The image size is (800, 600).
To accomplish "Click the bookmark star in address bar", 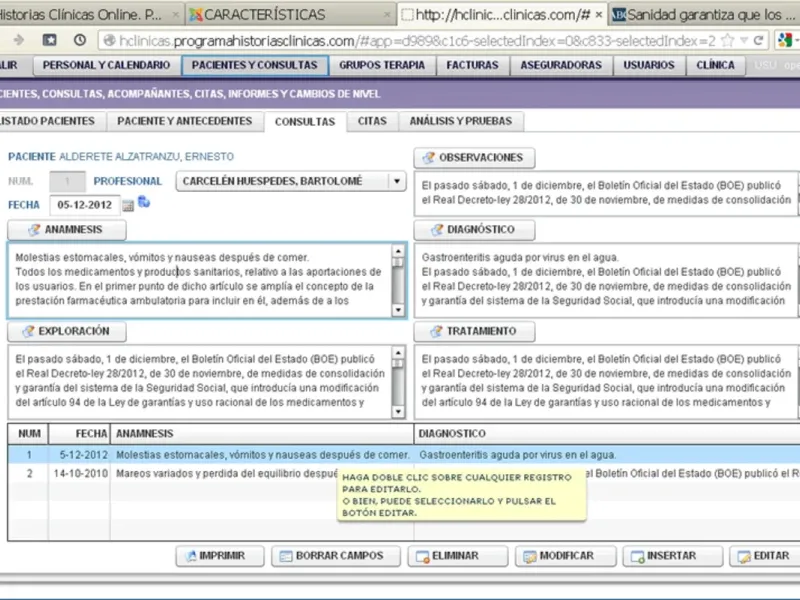I will click(x=728, y=40).
